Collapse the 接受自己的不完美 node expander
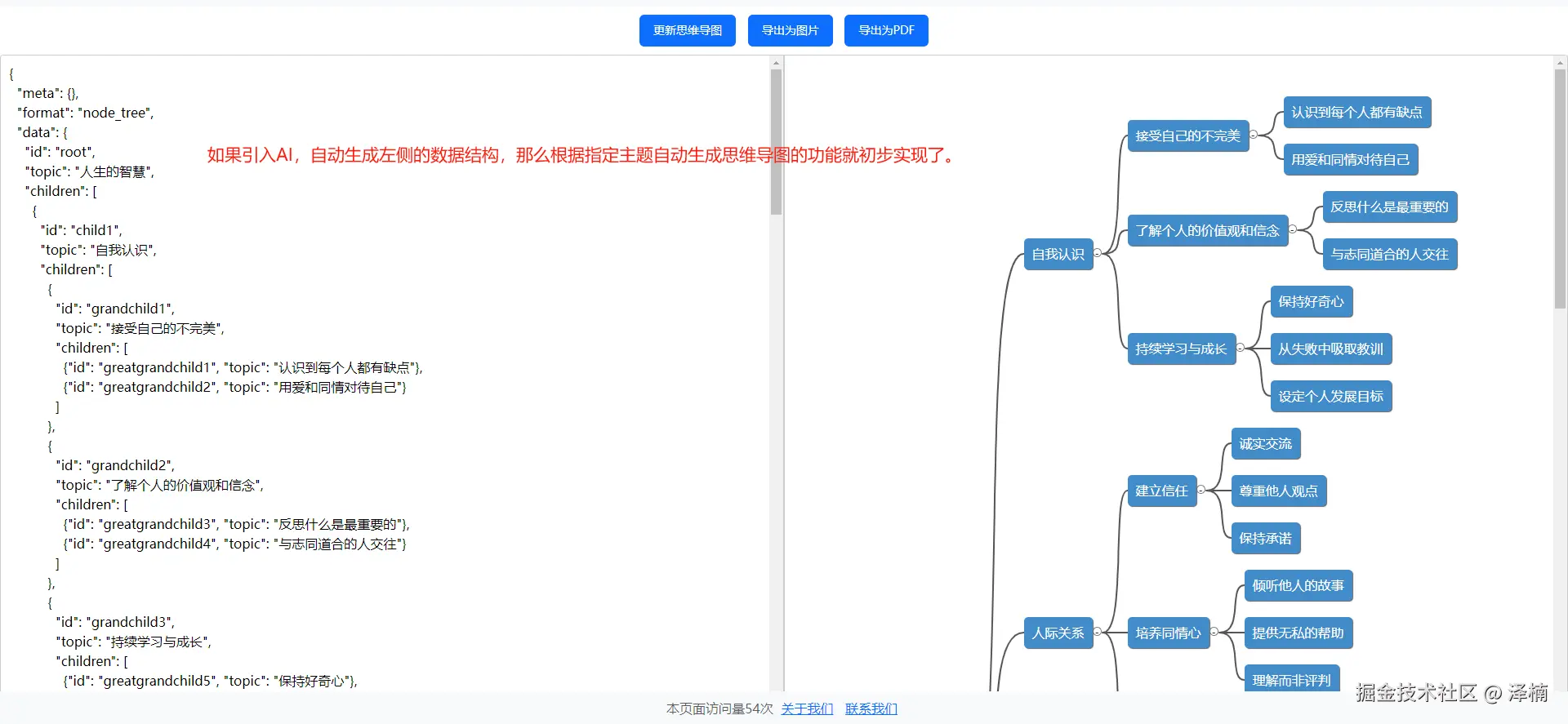This screenshot has width=1568, height=724. click(x=1254, y=135)
